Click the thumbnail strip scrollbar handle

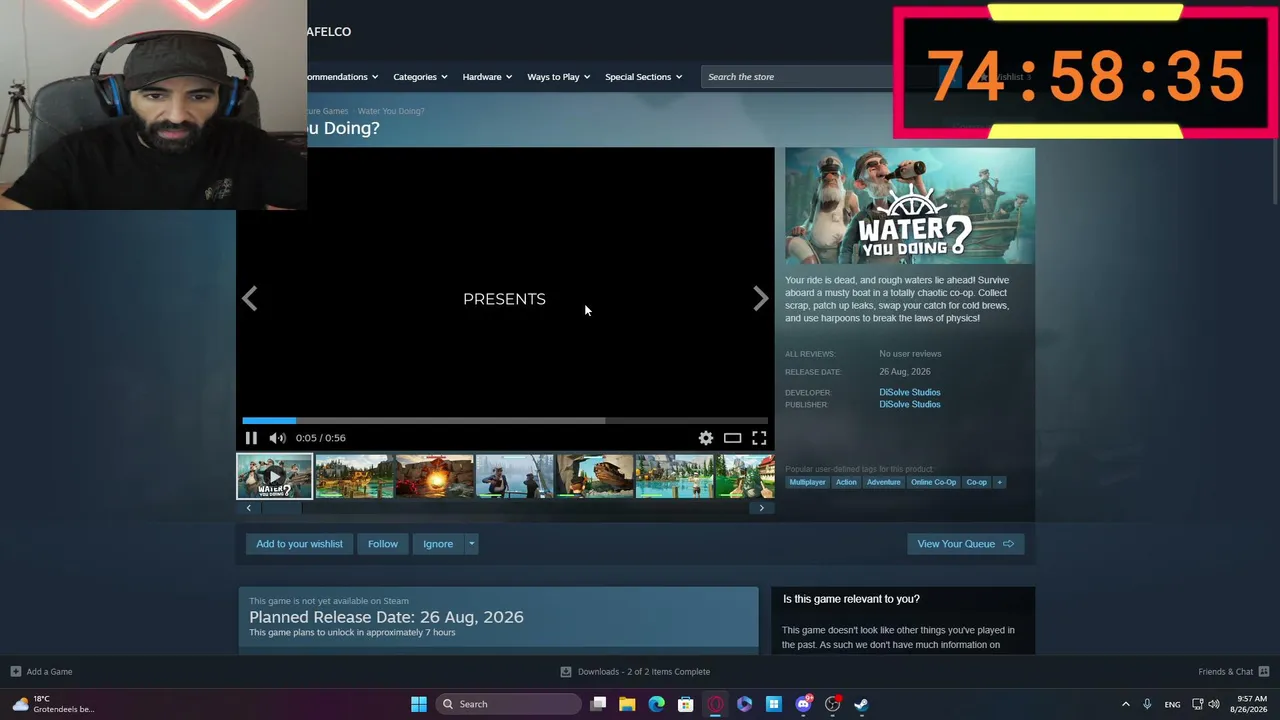click(281, 508)
